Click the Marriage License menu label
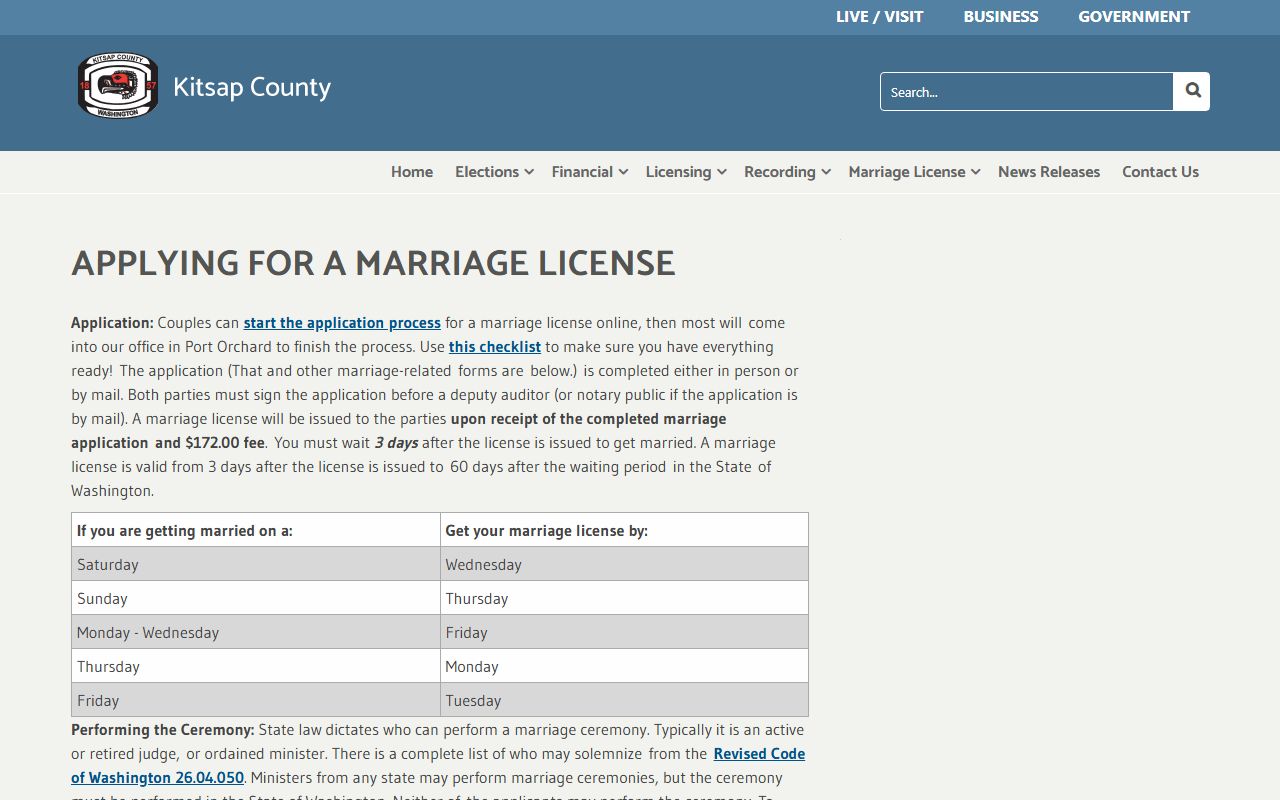The image size is (1280, 800). (x=907, y=172)
